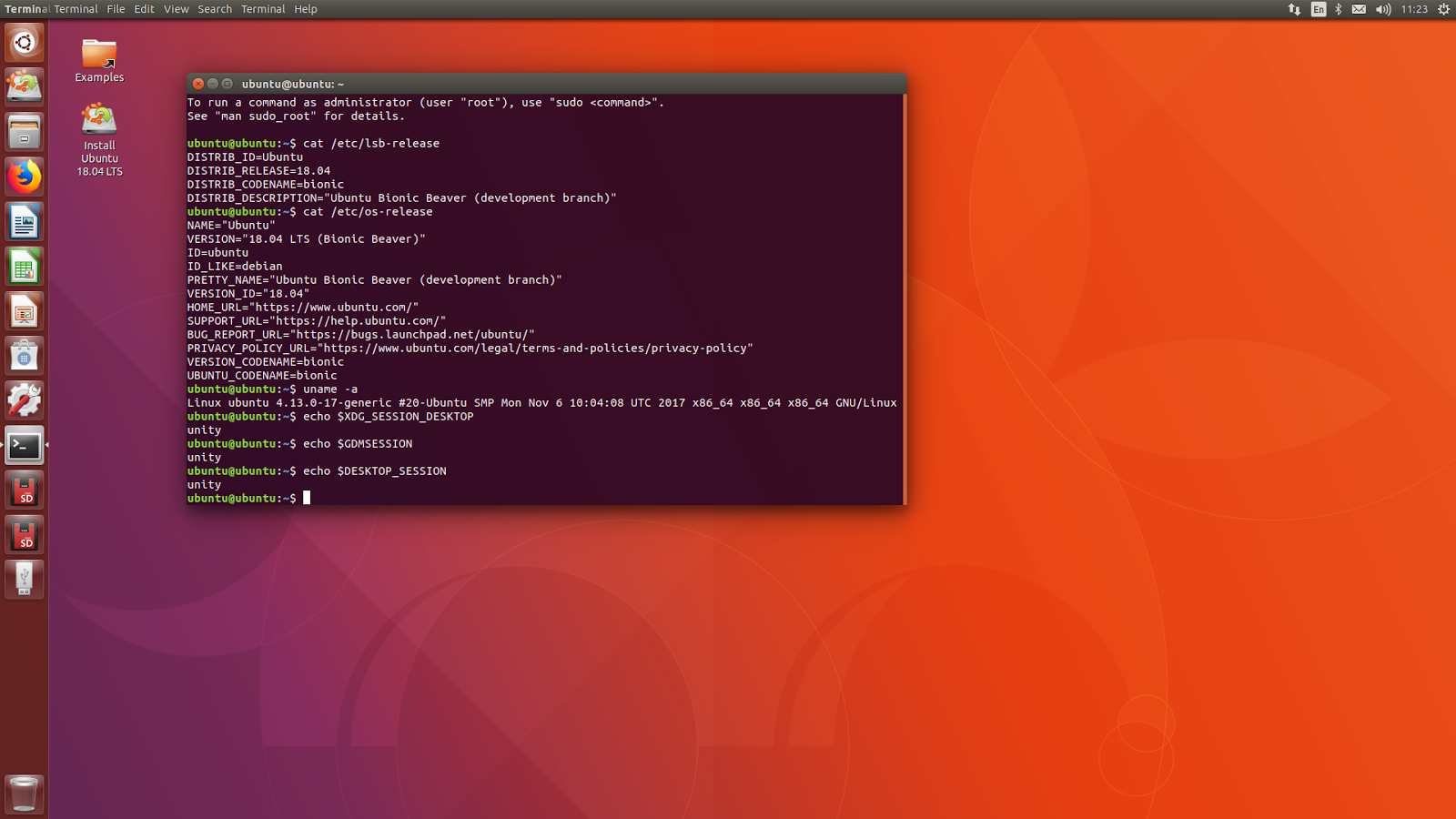Click the PRIVACY_POLICY_URL line

pos(470,348)
